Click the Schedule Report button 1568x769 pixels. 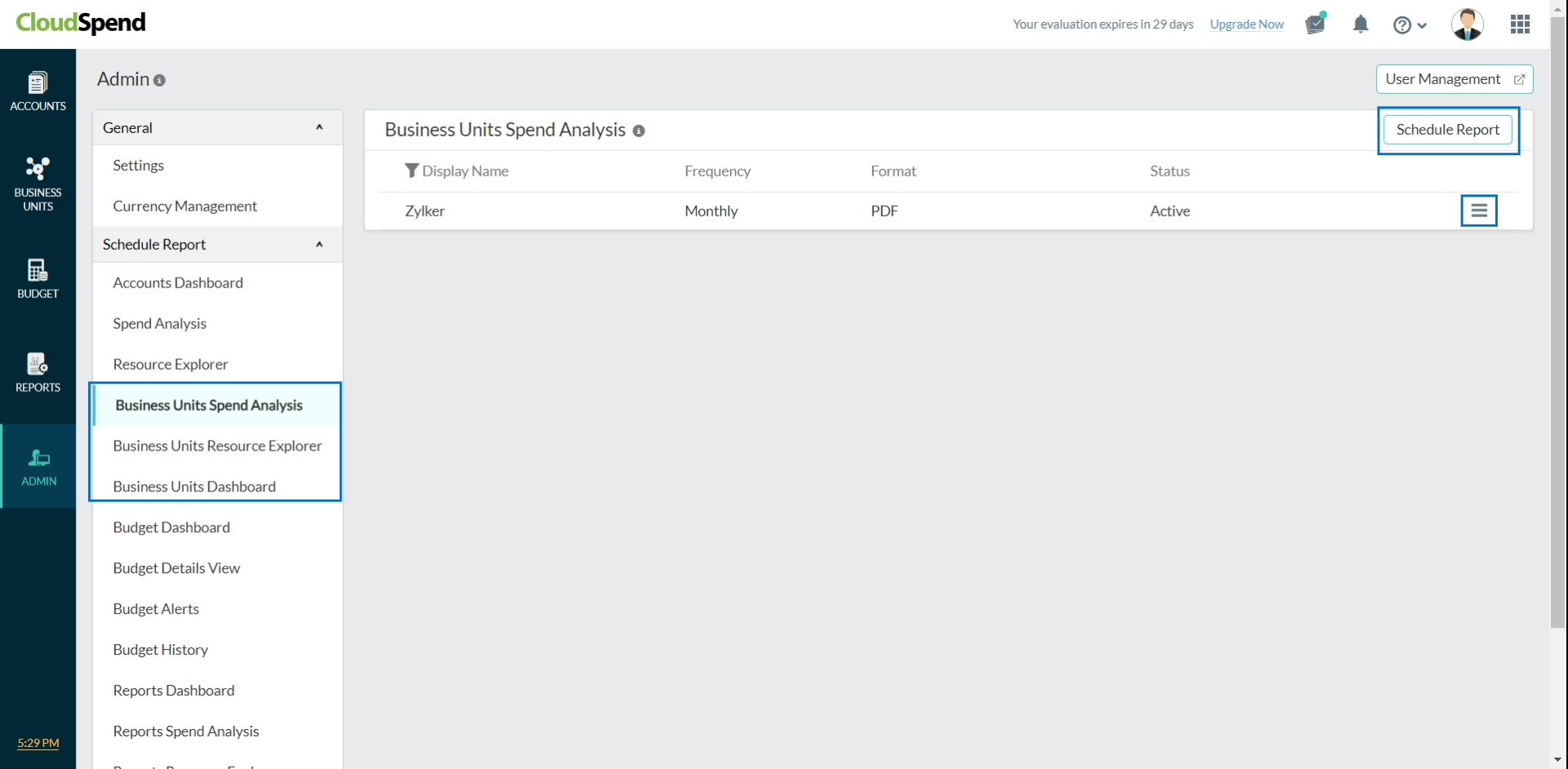pyautogui.click(x=1448, y=129)
